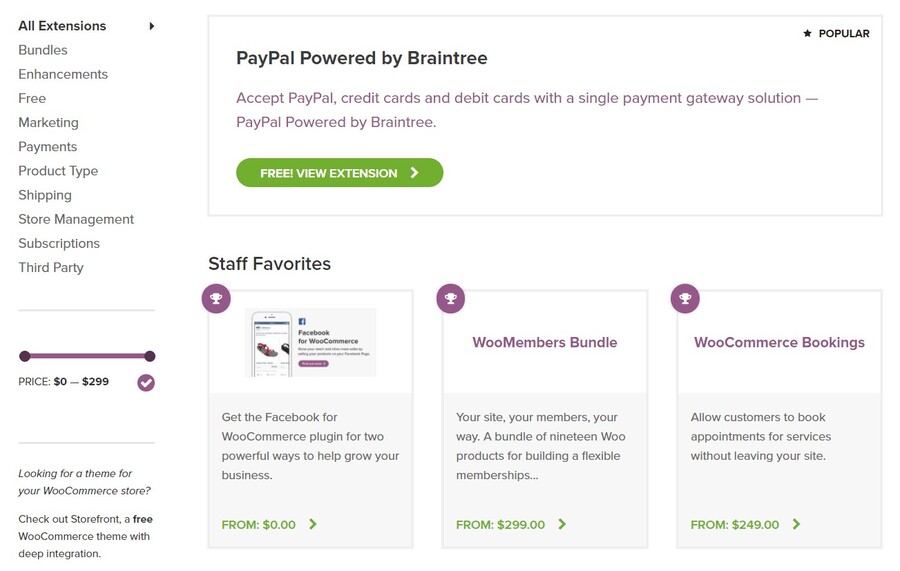Open the Facebook for WooCommerce thumbnail
This screenshot has height=571, width=900.
(x=311, y=342)
